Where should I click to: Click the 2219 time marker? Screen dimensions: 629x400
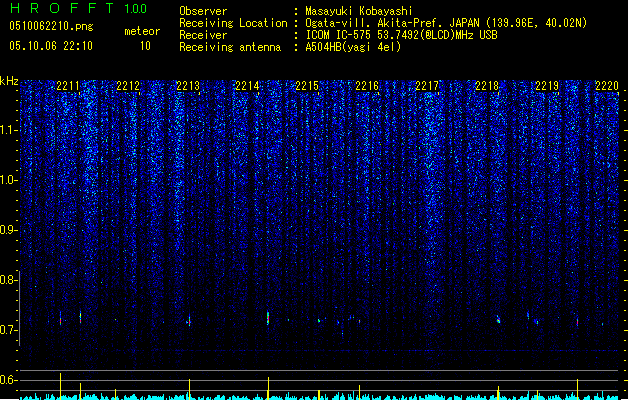(x=547, y=86)
